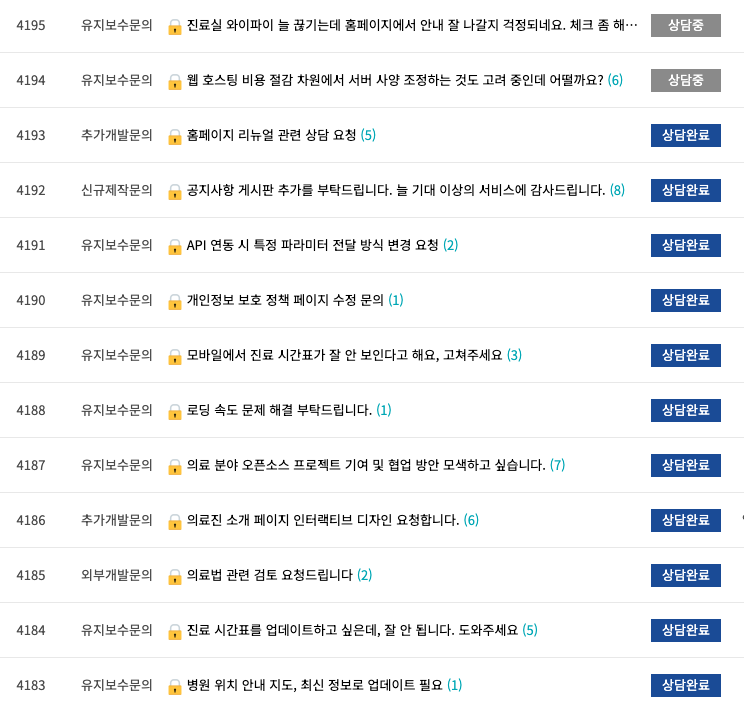Click the lock icon for post 4191
744x712 pixels.
coord(175,247)
